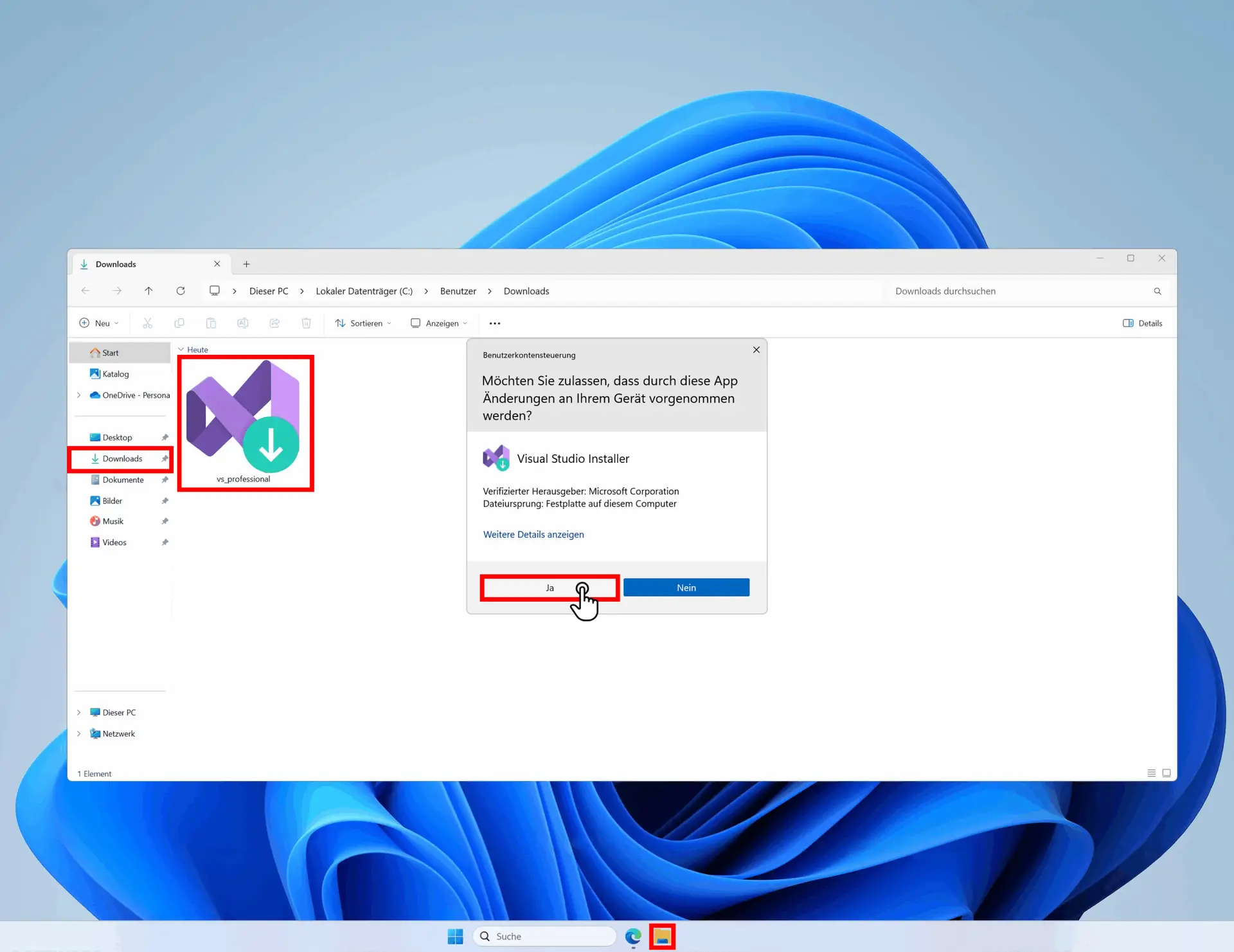Close the Downloads tab
Image resolution: width=1234 pixels, height=952 pixels.
[x=217, y=264]
